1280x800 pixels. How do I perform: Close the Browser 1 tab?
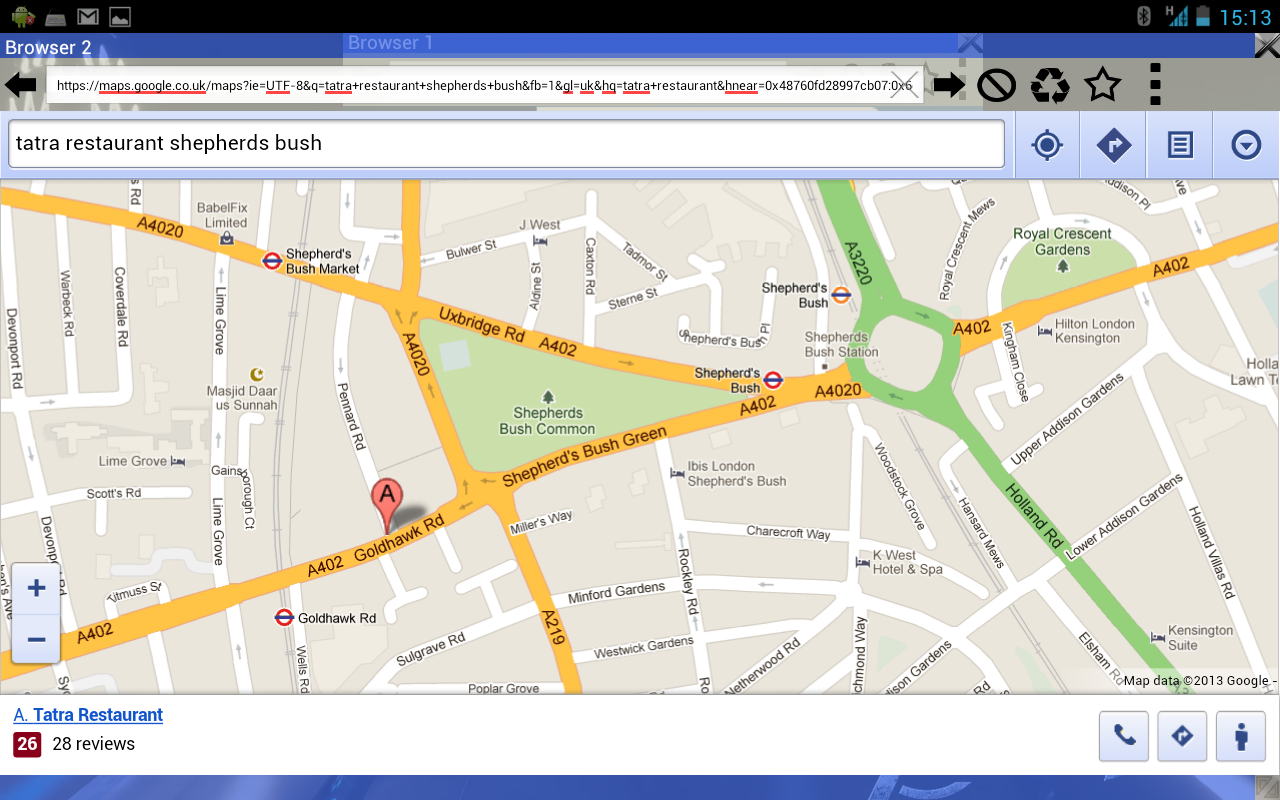point(969,43)
